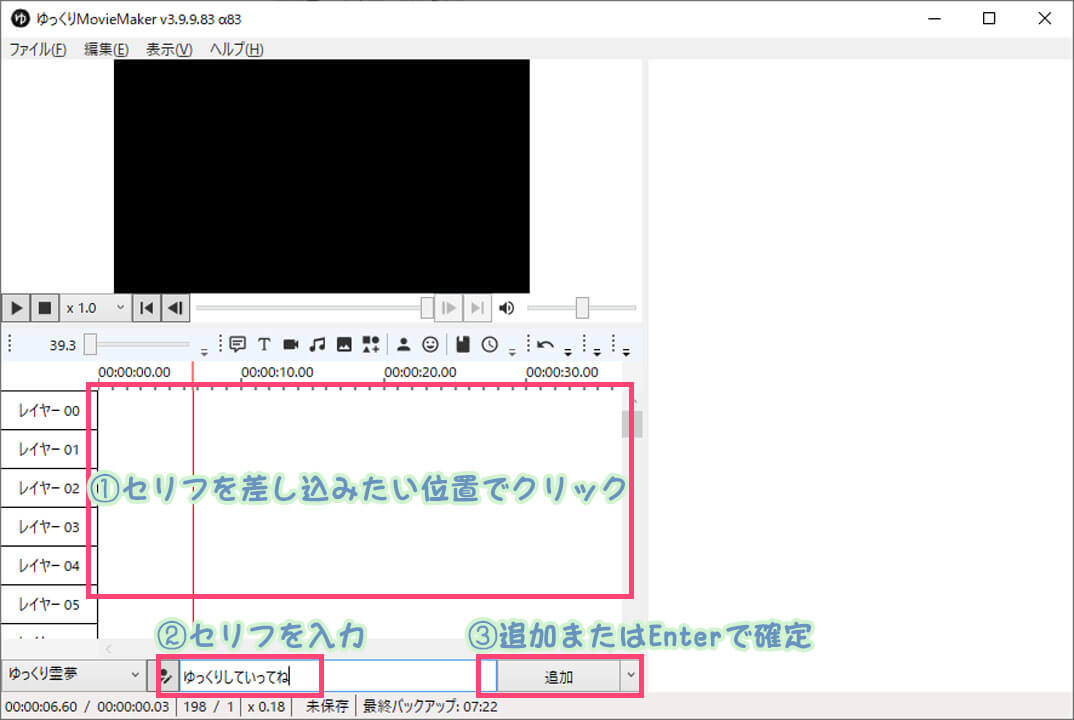Screen dimensions: 1074x720
Task: Click the 00:00:20.00 mark on the time ruler
Action: pyautogui.click(x=420, y=372)
